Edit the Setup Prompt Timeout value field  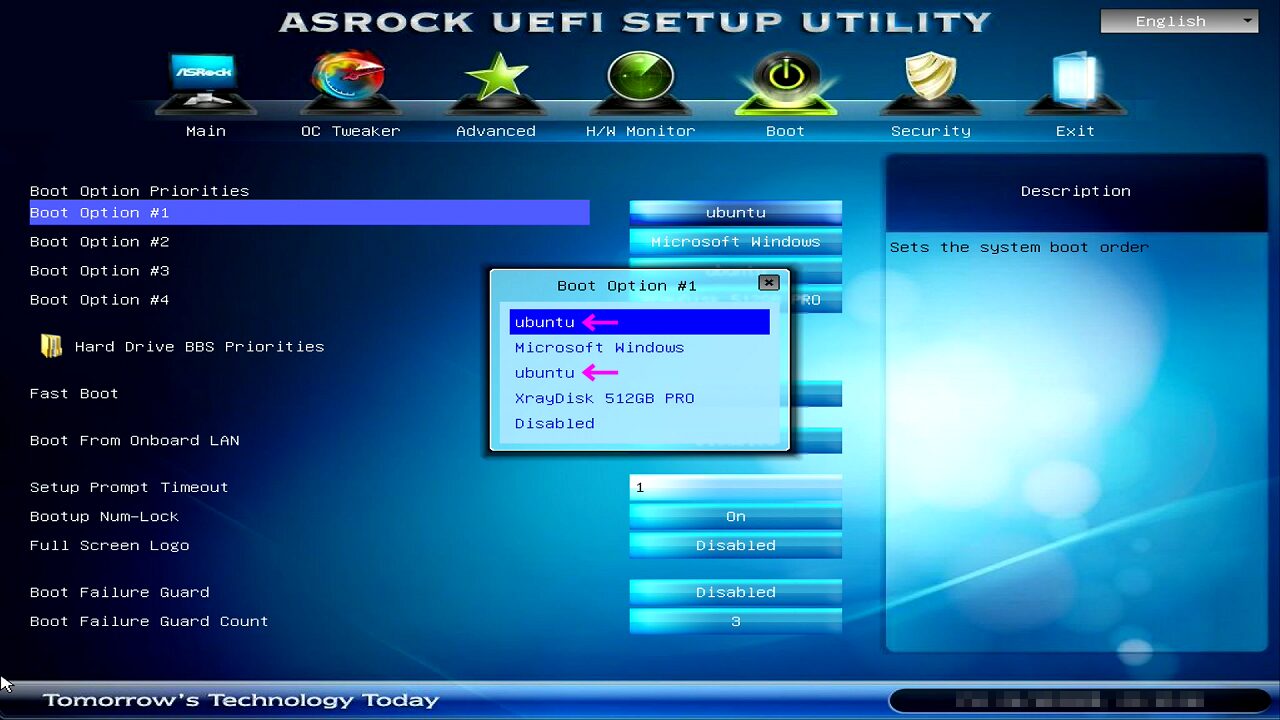(x=736, y=487)
